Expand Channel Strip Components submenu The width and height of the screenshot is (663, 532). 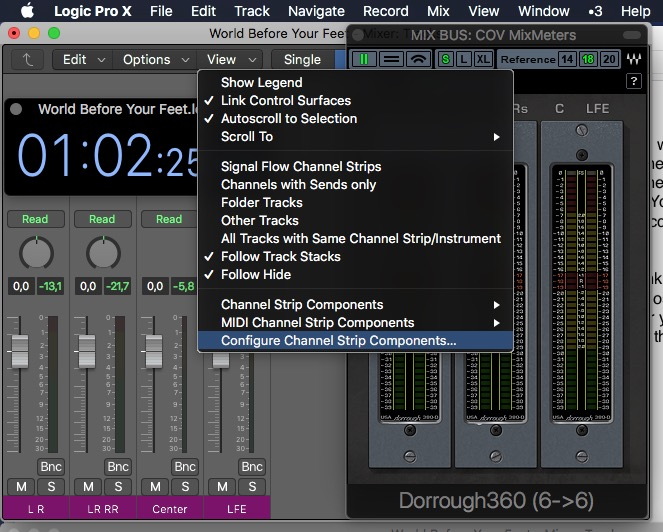pyautogui.click(x=355, y=304)
